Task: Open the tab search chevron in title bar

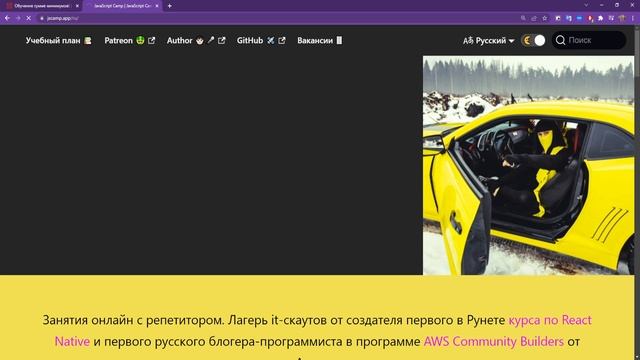Action: (586, 5)
